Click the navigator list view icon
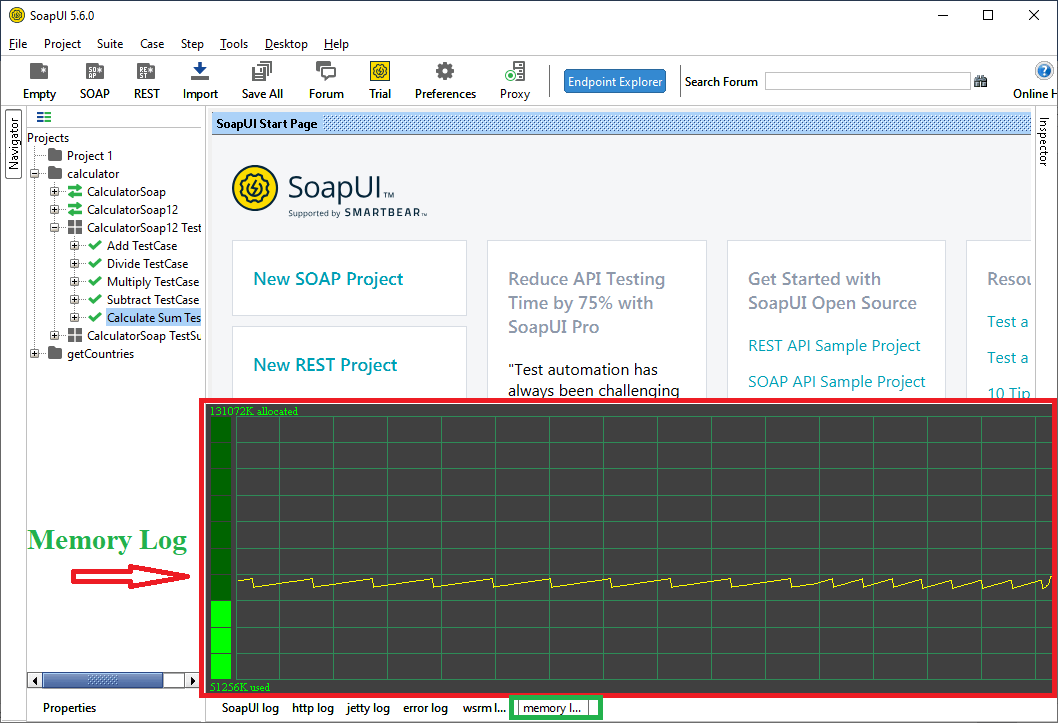 point(44,117)
